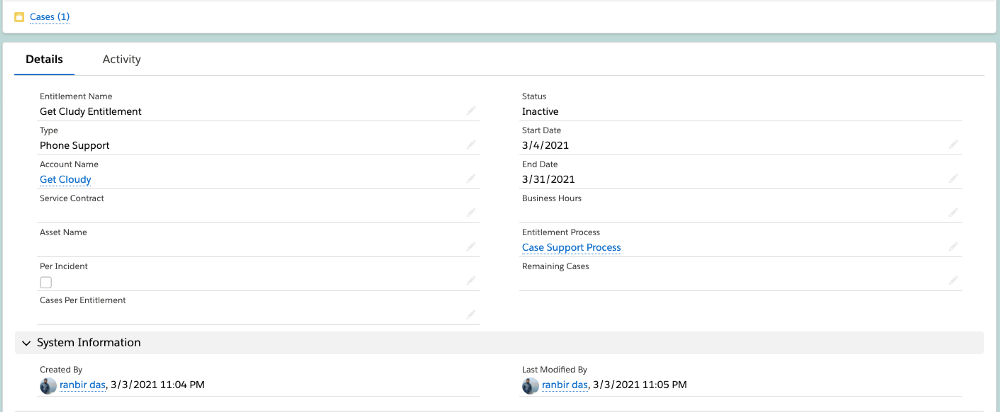The image size is (1000, 412).
Task: Edit the Type field pencil icon
Action: click(471, 145)
